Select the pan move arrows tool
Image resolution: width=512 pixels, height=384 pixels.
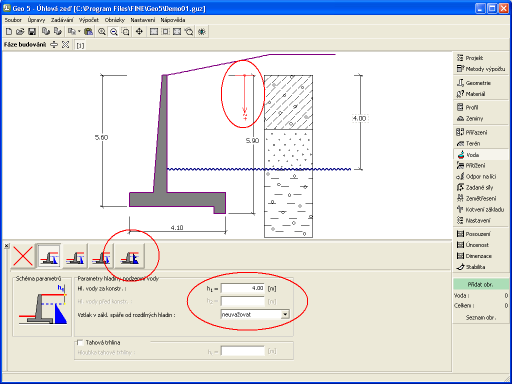pyautogui.click(x=139, y=32)
